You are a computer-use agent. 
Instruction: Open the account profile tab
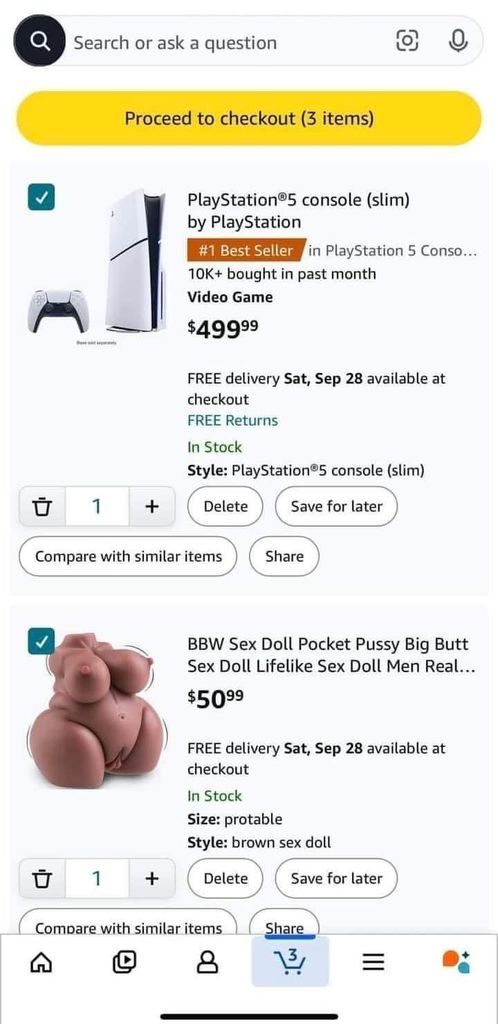pyautogui.click(x=208, y=961)
